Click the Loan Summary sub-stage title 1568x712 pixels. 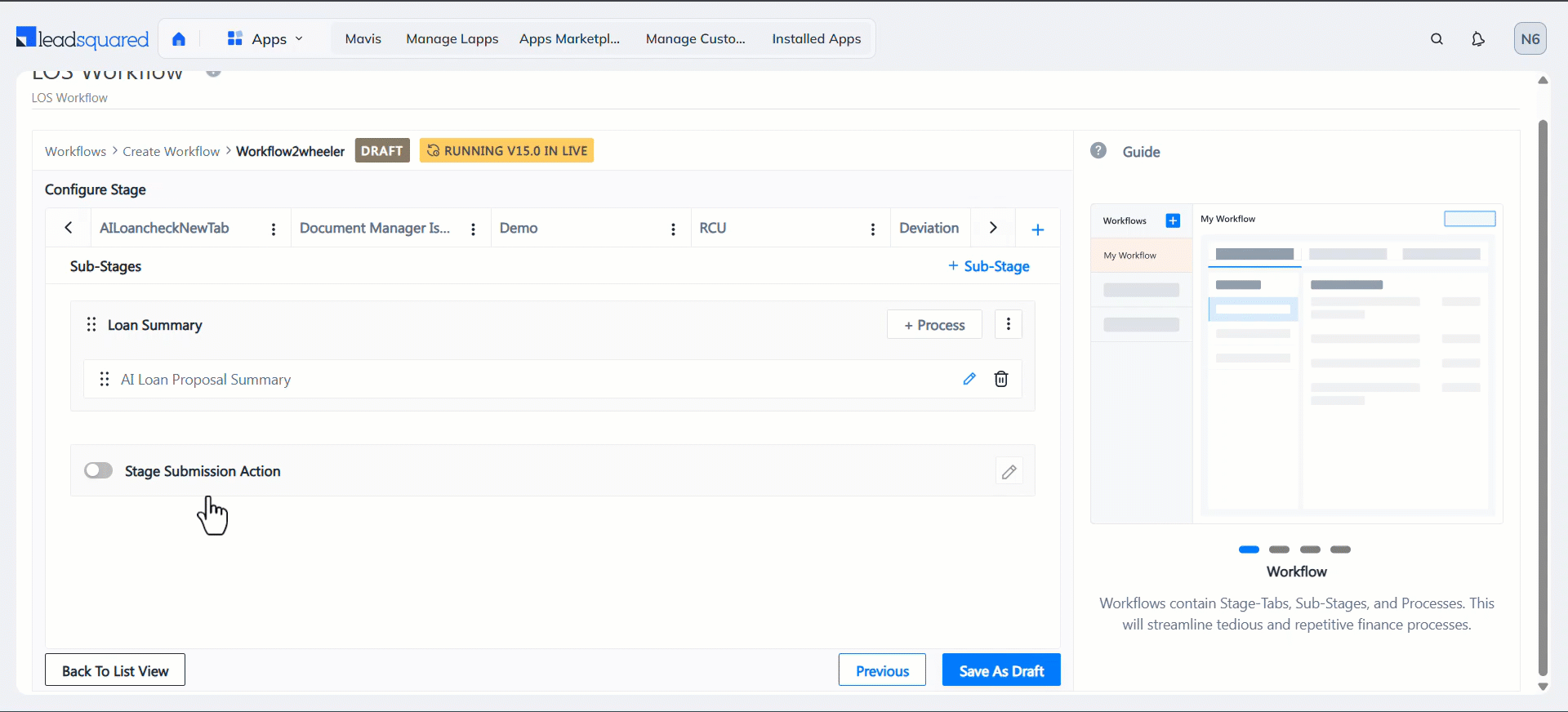pos(155,325)
